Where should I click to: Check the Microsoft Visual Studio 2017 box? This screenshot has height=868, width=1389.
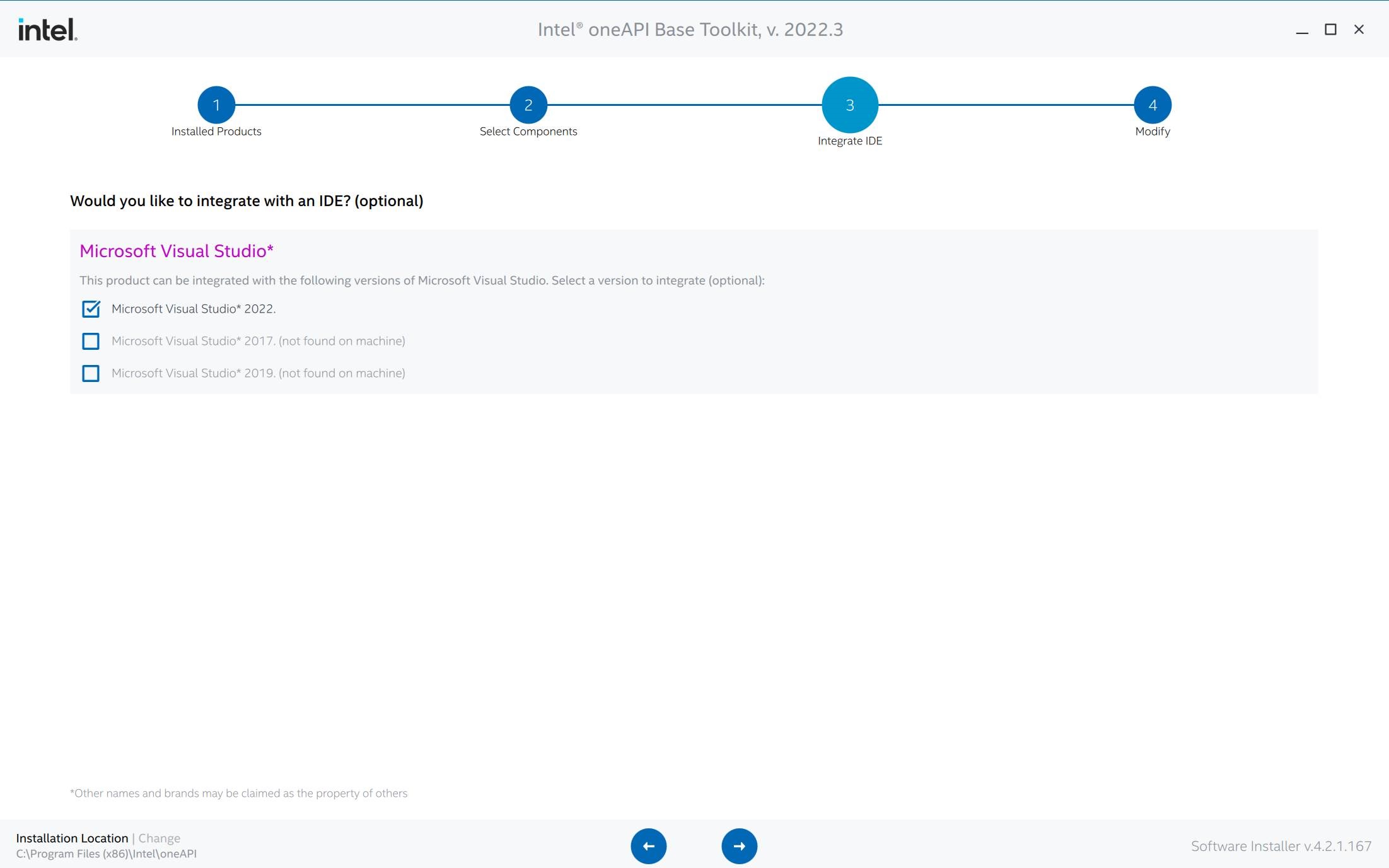coord(91,341)
